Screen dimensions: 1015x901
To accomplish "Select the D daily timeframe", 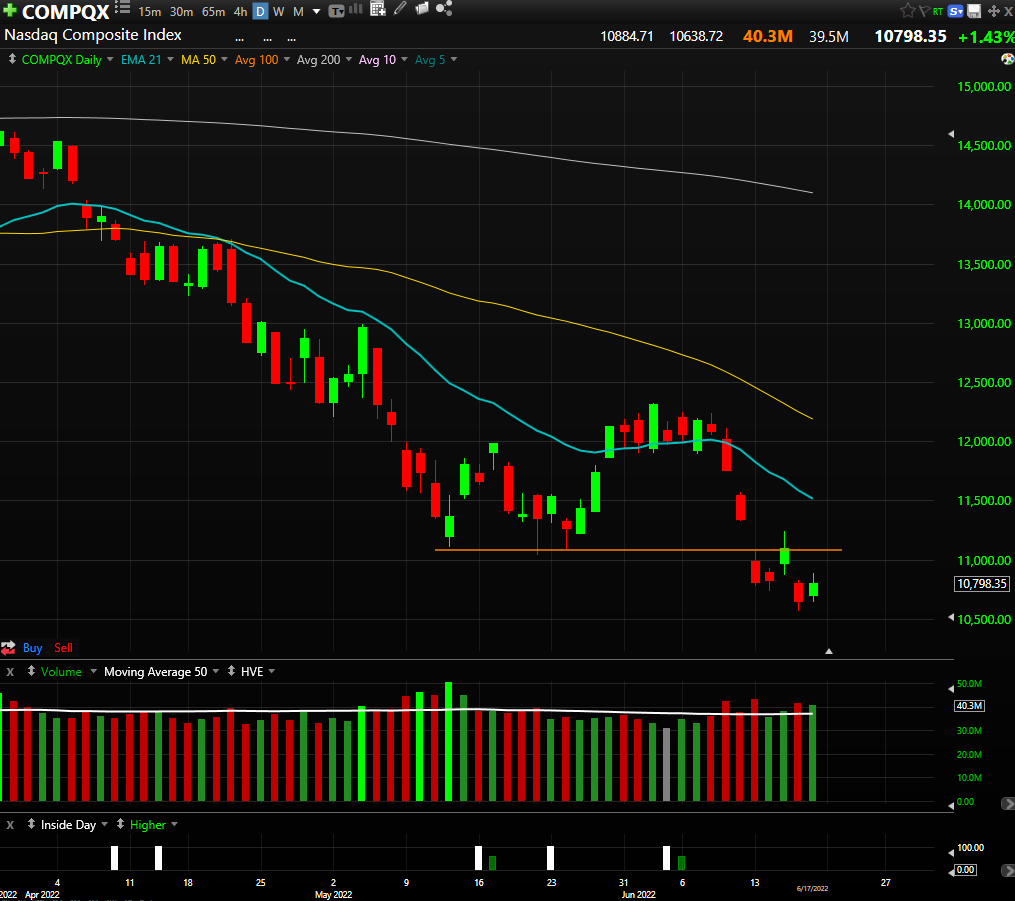I will [x=260, y=12].
